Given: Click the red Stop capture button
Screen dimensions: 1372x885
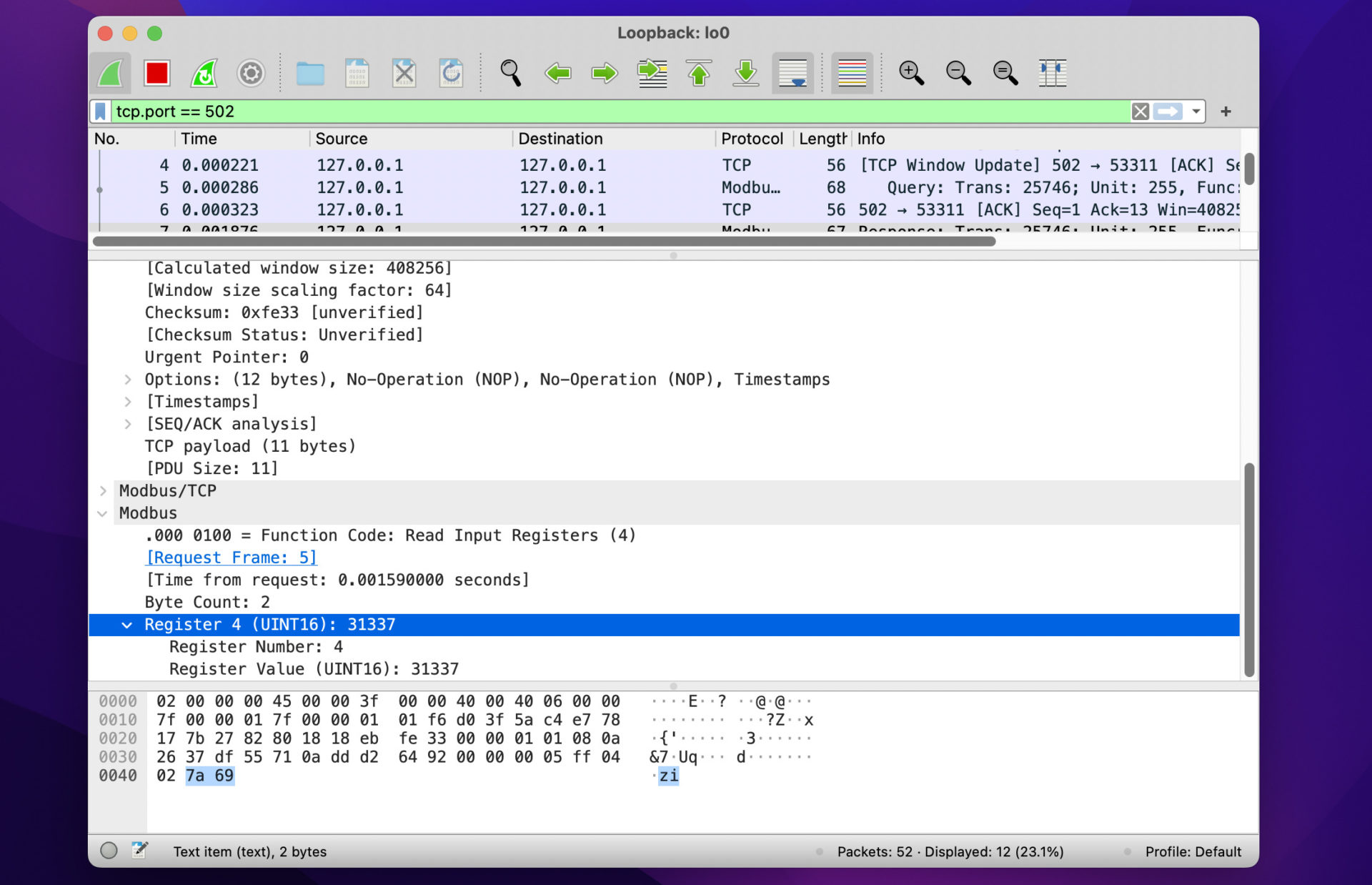Looking at the screenshot, I should coord(156,73).
